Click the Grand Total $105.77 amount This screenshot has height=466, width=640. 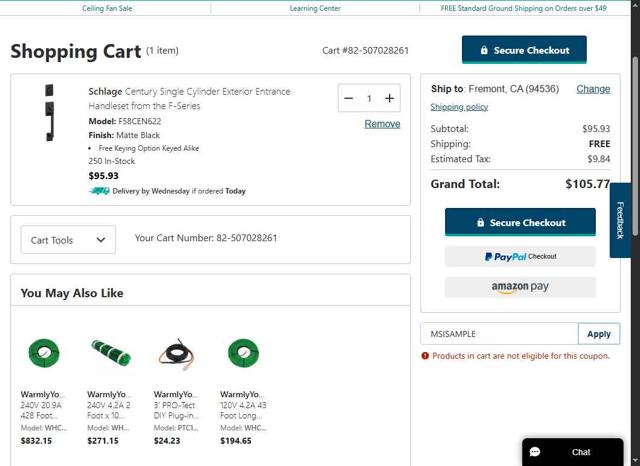pyautogui.click(x=588, y=184)
